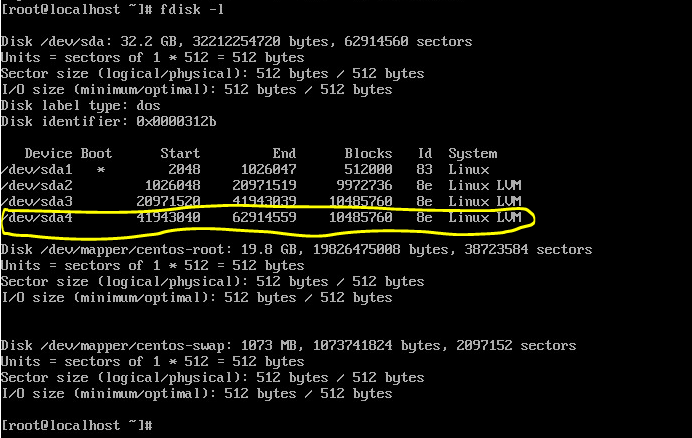Click the /dev/sda3 device name
The width and height of the screenshot is (692, 438).
pyautogui.click(x=36, y=202)
